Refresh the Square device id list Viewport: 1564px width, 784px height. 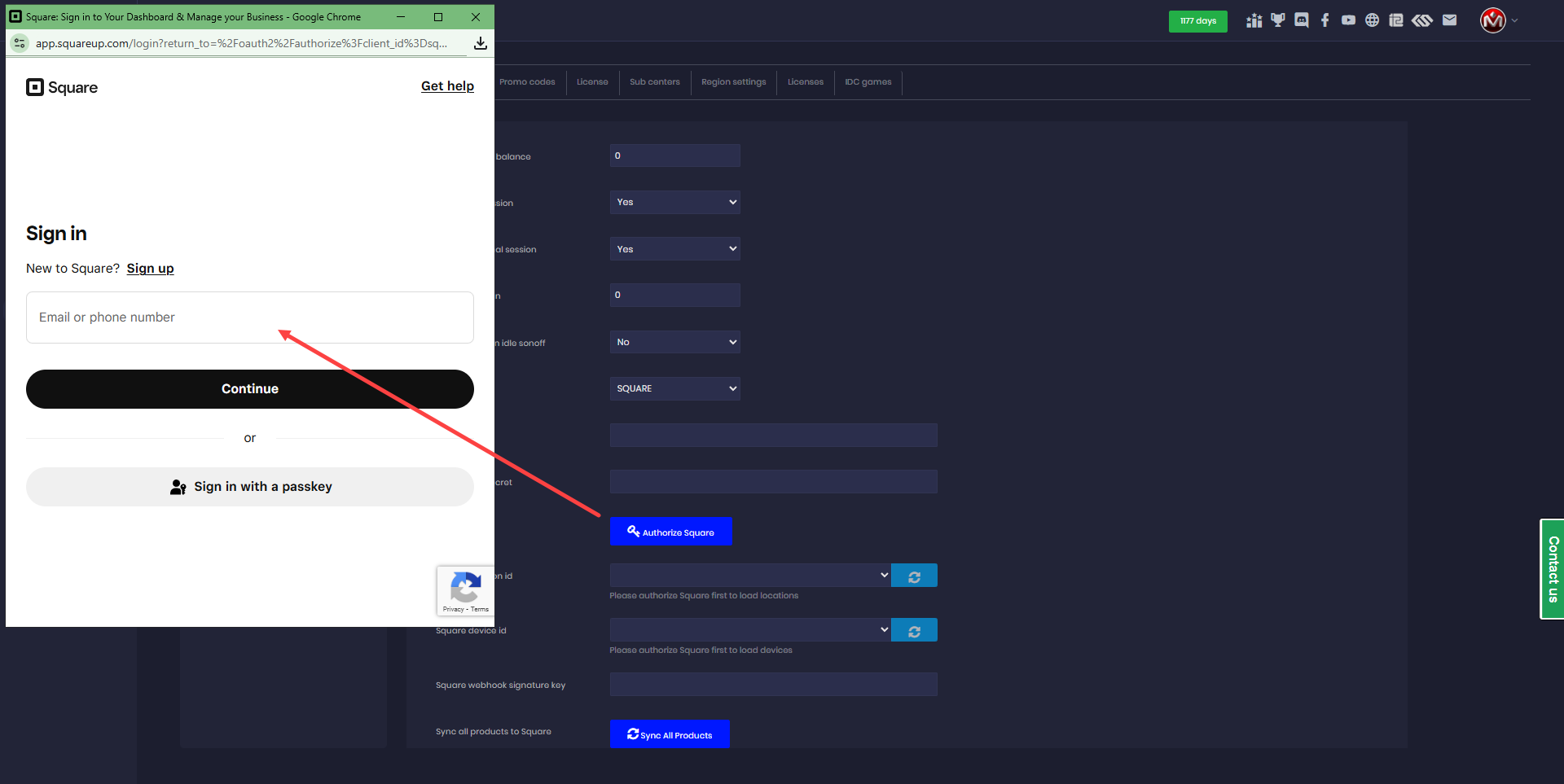(x=914, y=631)
